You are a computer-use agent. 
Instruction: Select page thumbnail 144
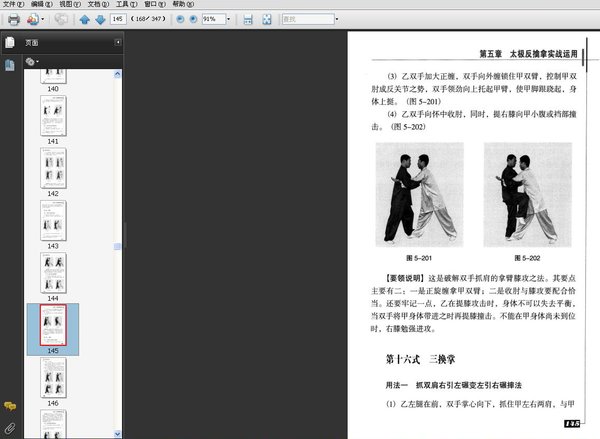(x=53, y=273)
